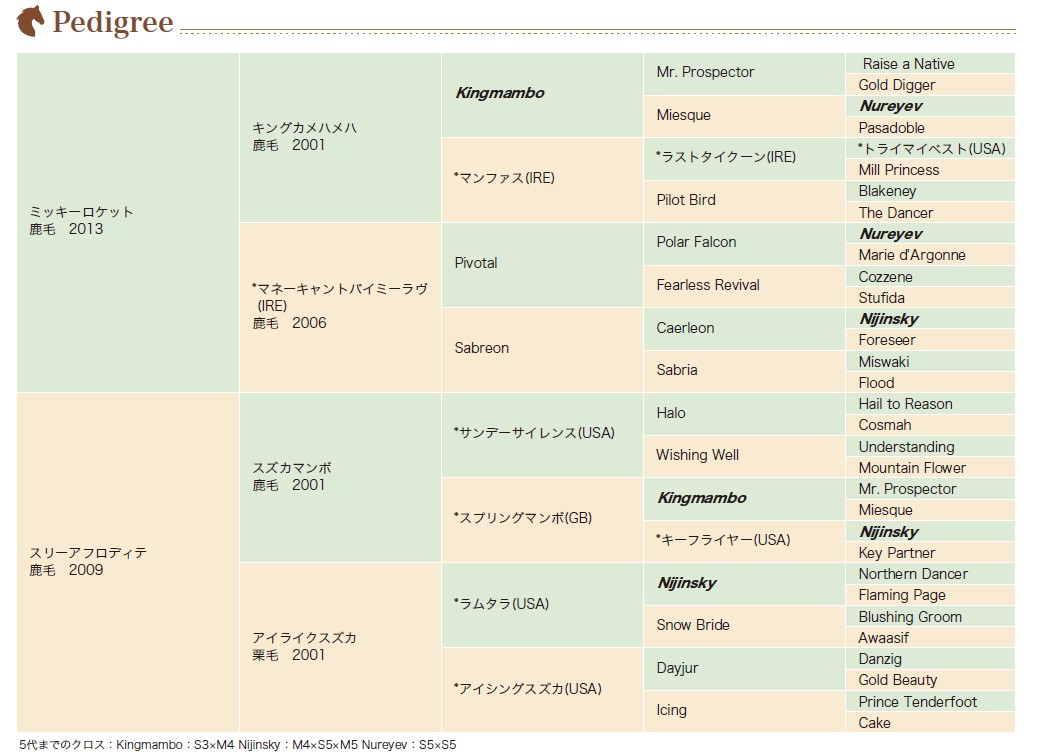Viewport: 1039px width, 754px height.
Task: Select the スリーアフロディテ dam cell
Action: [x=128, y=562]
